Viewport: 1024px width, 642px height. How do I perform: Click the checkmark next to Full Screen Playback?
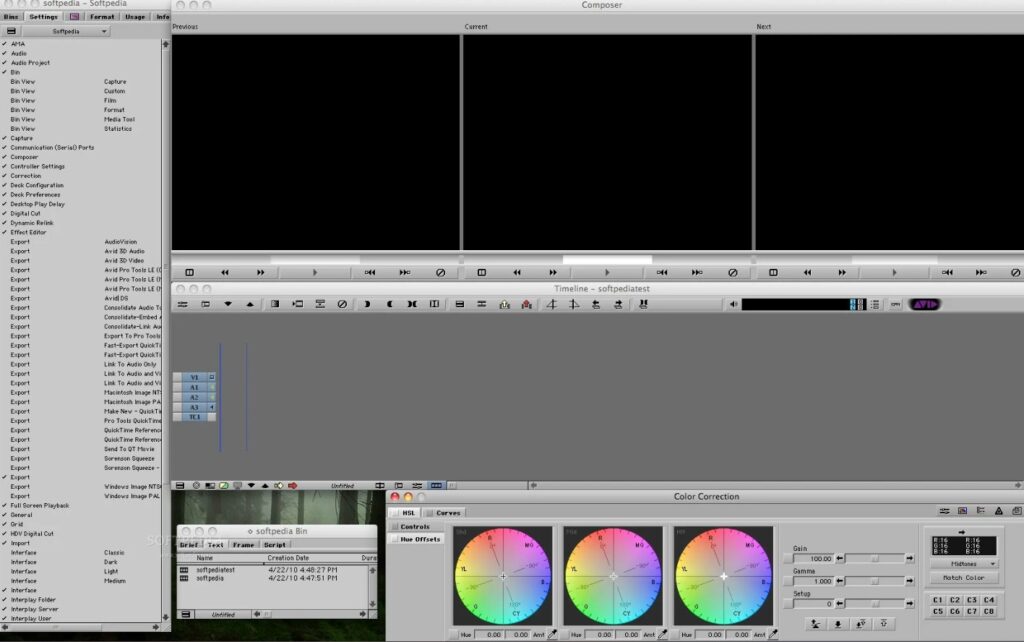pyautogui.click(x=6, y=505)
